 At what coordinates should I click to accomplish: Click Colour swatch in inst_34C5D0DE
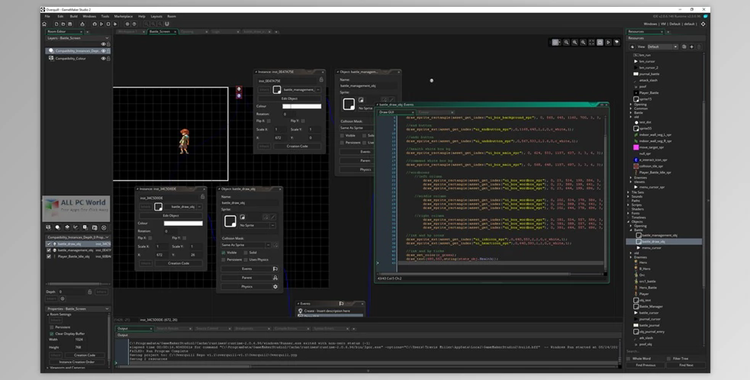point(183,224)
